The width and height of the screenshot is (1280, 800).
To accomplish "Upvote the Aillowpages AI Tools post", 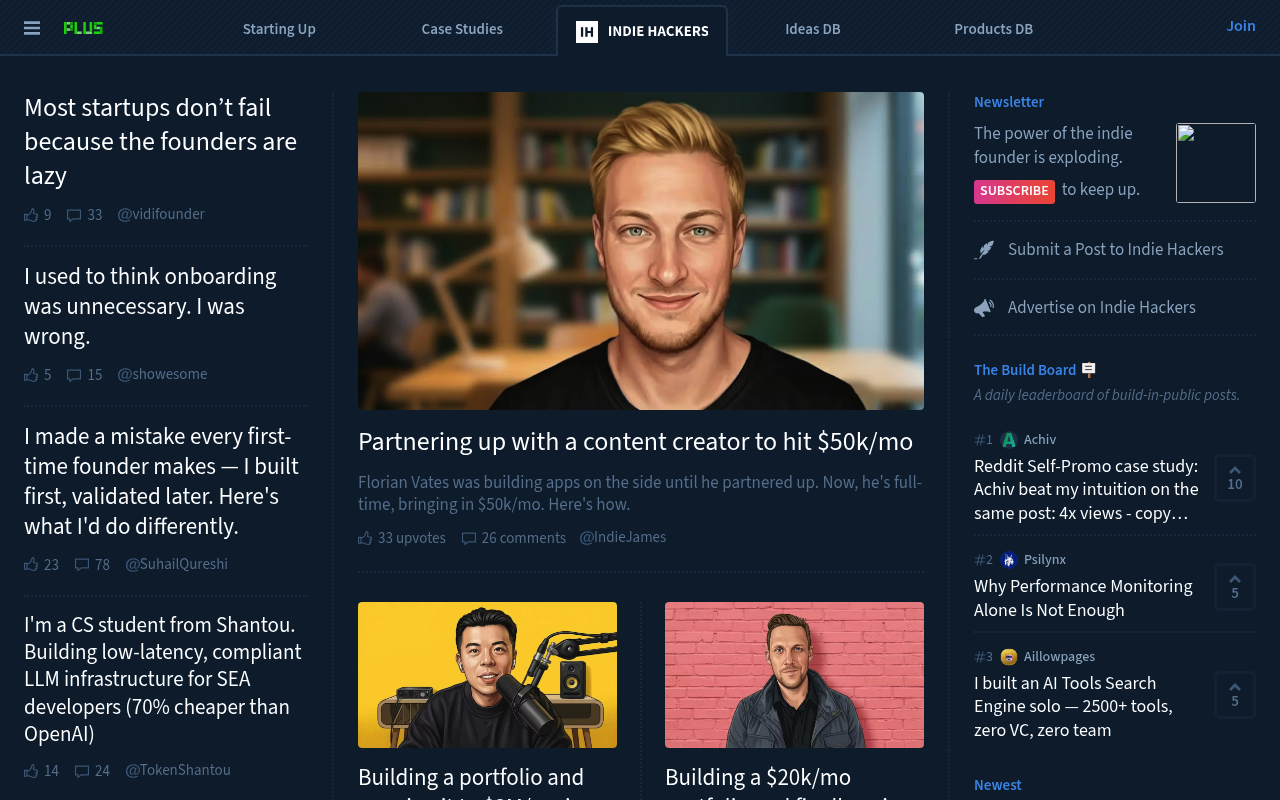I will [x=1235, y=695].
